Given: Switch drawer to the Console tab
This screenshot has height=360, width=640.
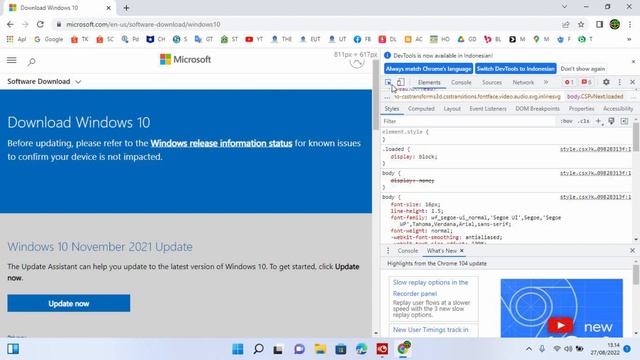Looking at the screenshot, I should (x=408, y=251).
